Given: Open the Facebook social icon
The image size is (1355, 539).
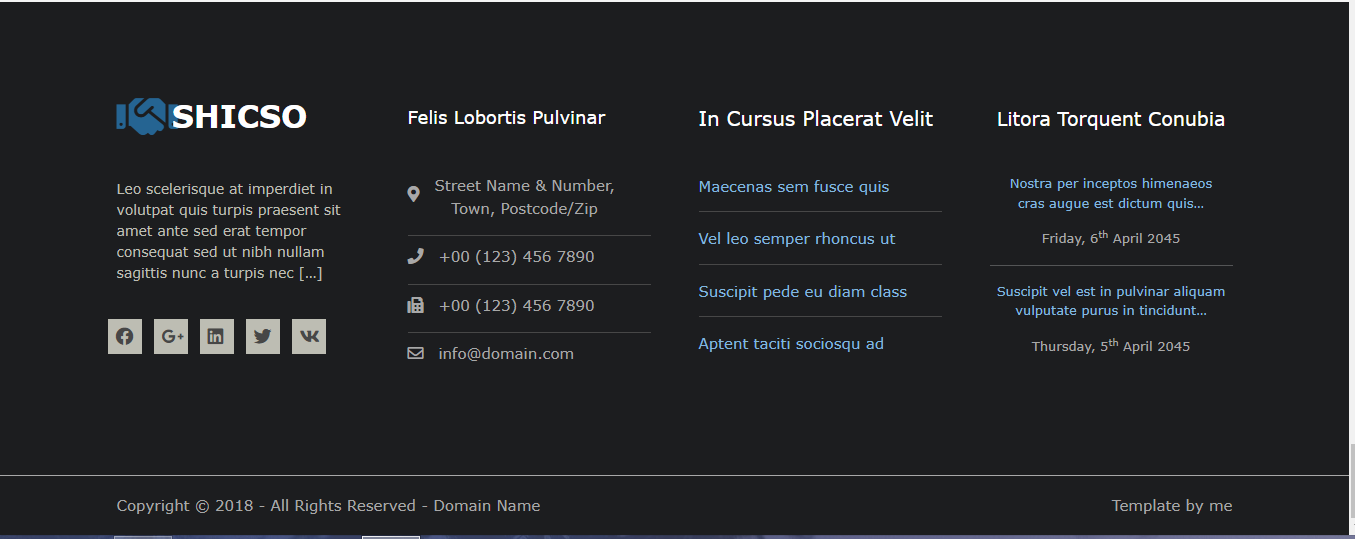Looking at the screenshot, I should pos(125,337).
